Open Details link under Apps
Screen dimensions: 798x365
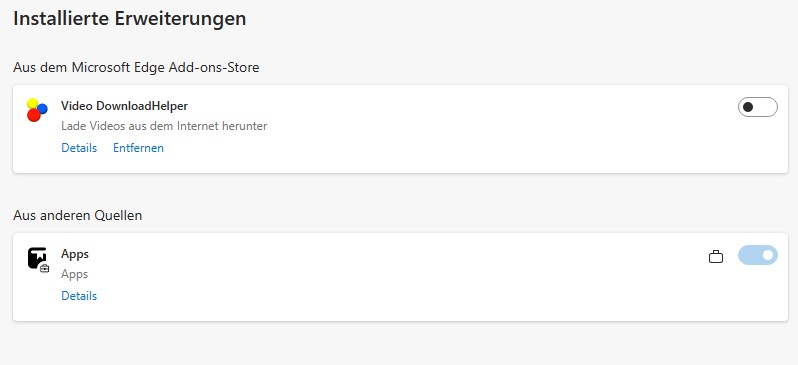coord(79,296)
